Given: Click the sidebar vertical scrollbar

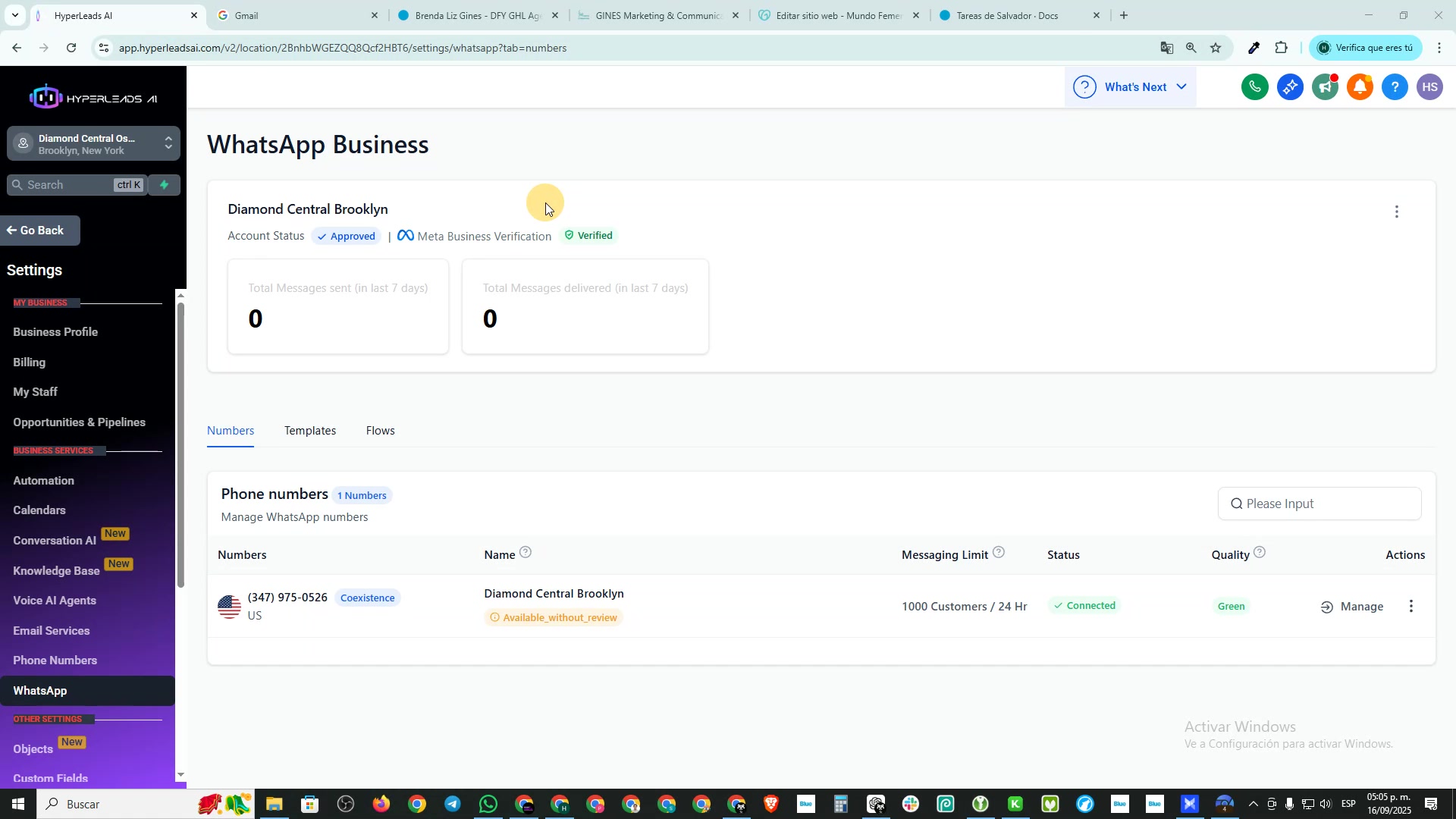Looking at the screenshot, I should (x=180, y=445).
